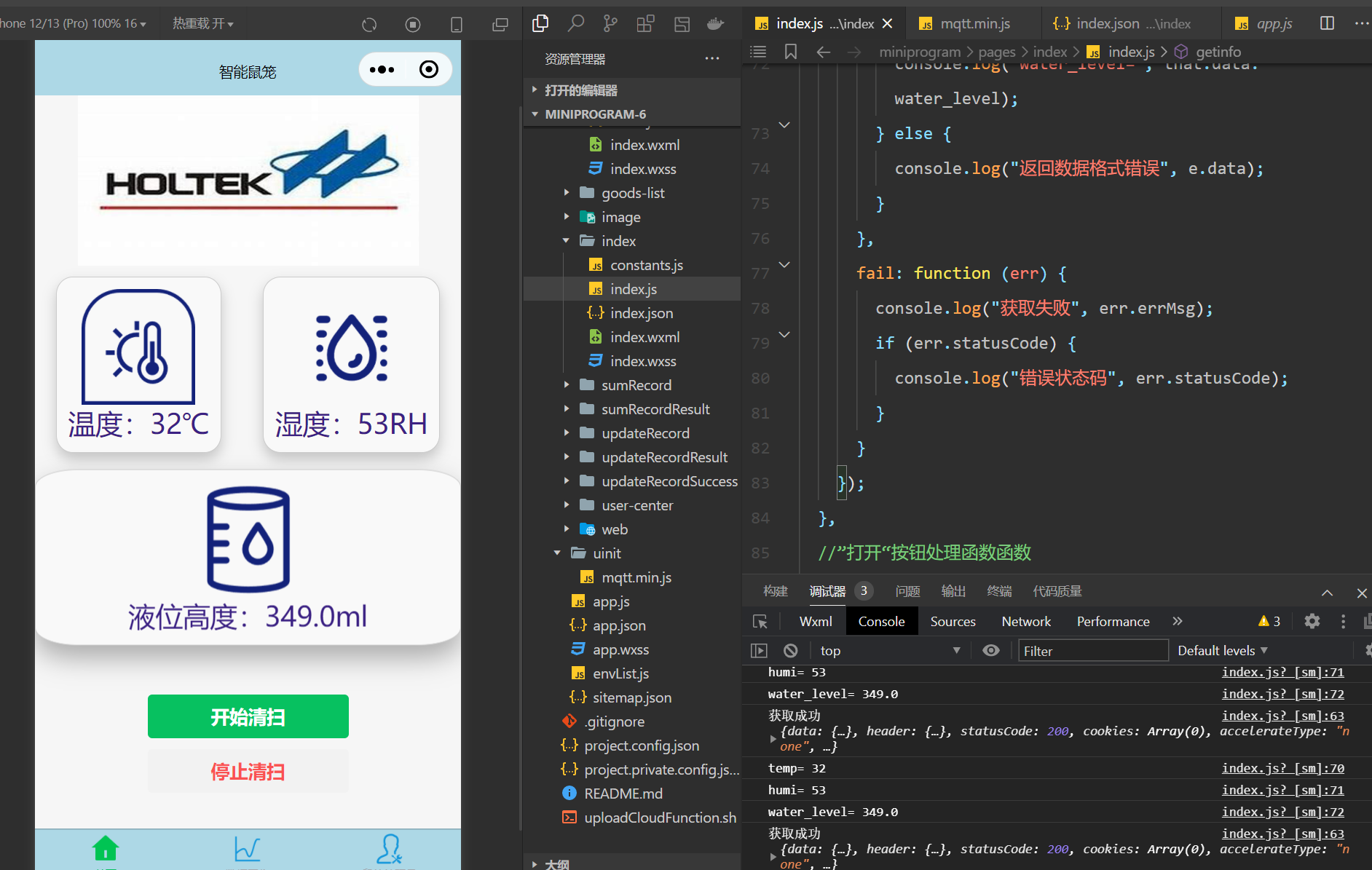Viewport: 1372px width, 870px height.
Task: Open the top context dropdown
Action: pyautogui.click(x=890, y=650)
